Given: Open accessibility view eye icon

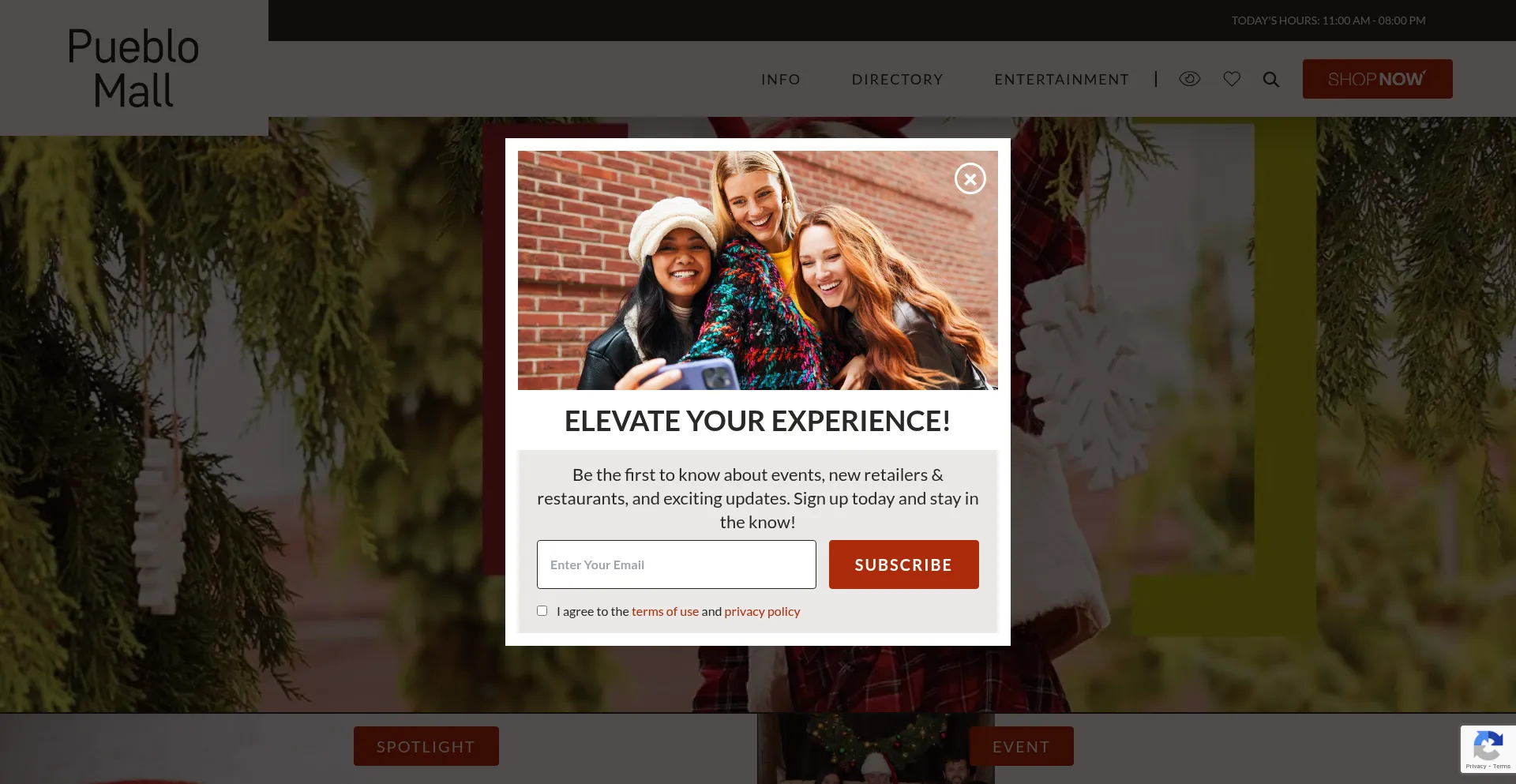Looking at the screenshot, I should click(1189, 79).
